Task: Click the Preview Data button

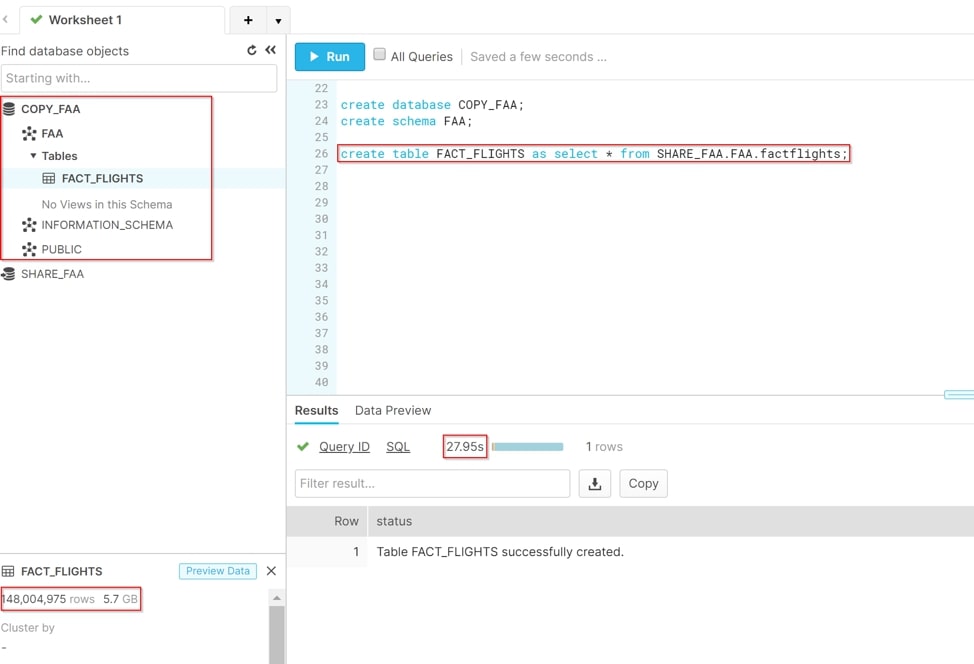Action: point(218,571)
